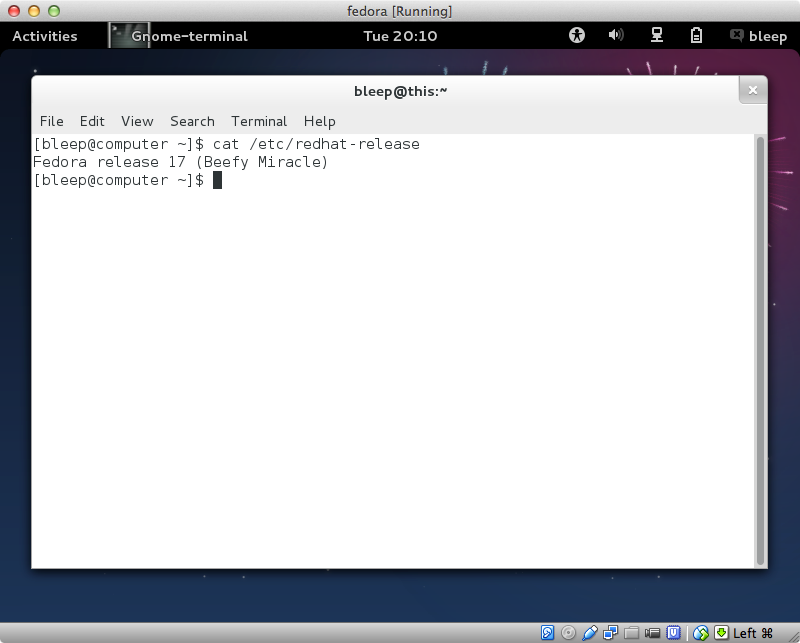Open the accessibility menu in top bar

coord(577,35)
